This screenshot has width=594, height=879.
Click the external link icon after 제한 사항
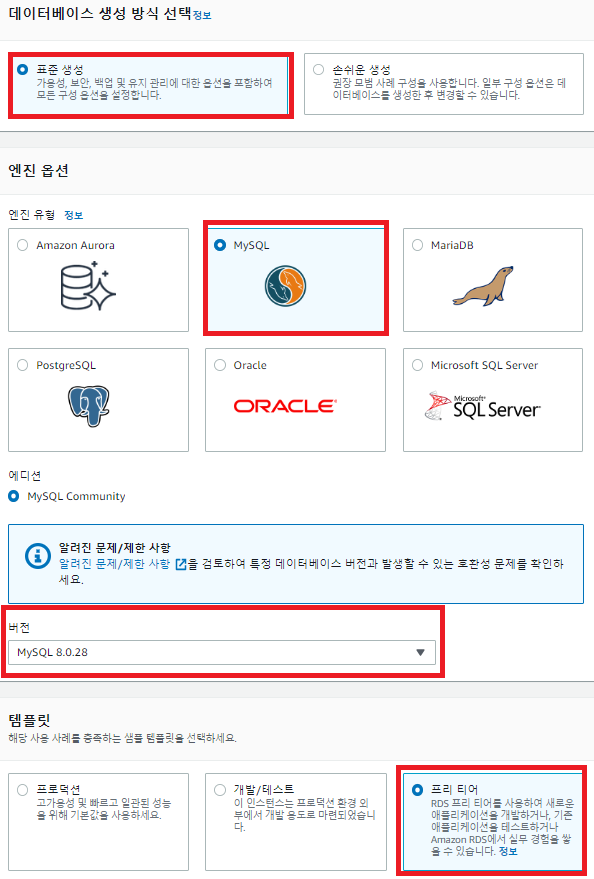180,564
